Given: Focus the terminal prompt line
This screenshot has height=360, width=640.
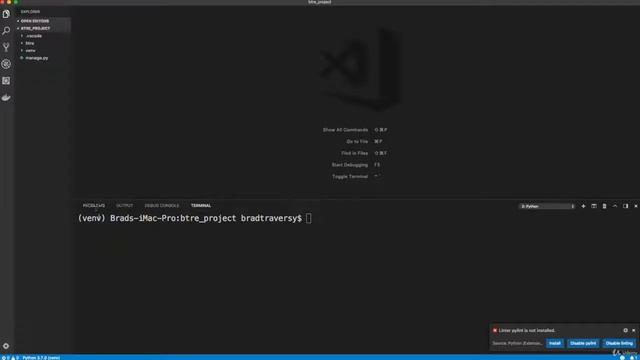Looking at the screenshot, I should tap(194, 218).
